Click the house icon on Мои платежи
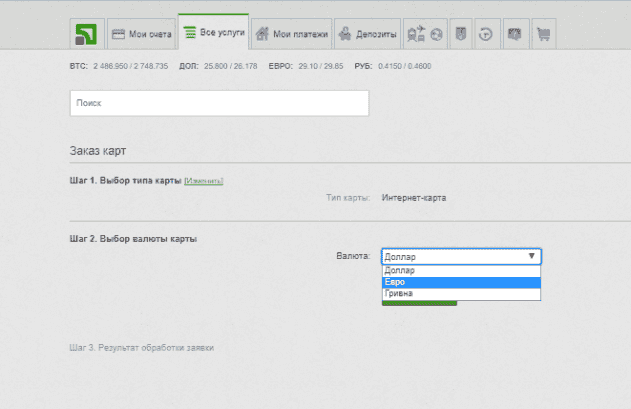This screenshot has width=631, height=409. coord(263,34)
